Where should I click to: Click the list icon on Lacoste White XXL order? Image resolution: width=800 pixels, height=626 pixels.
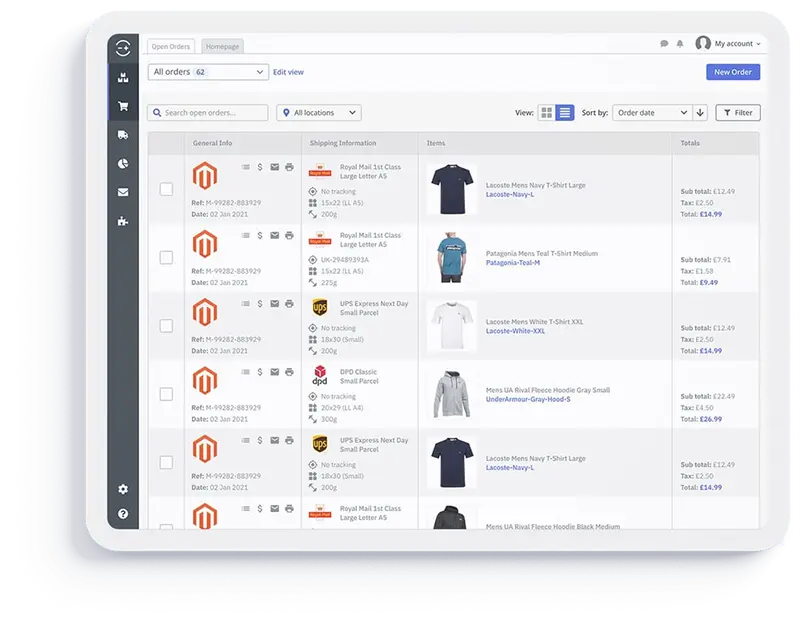(x=245, y=304)
